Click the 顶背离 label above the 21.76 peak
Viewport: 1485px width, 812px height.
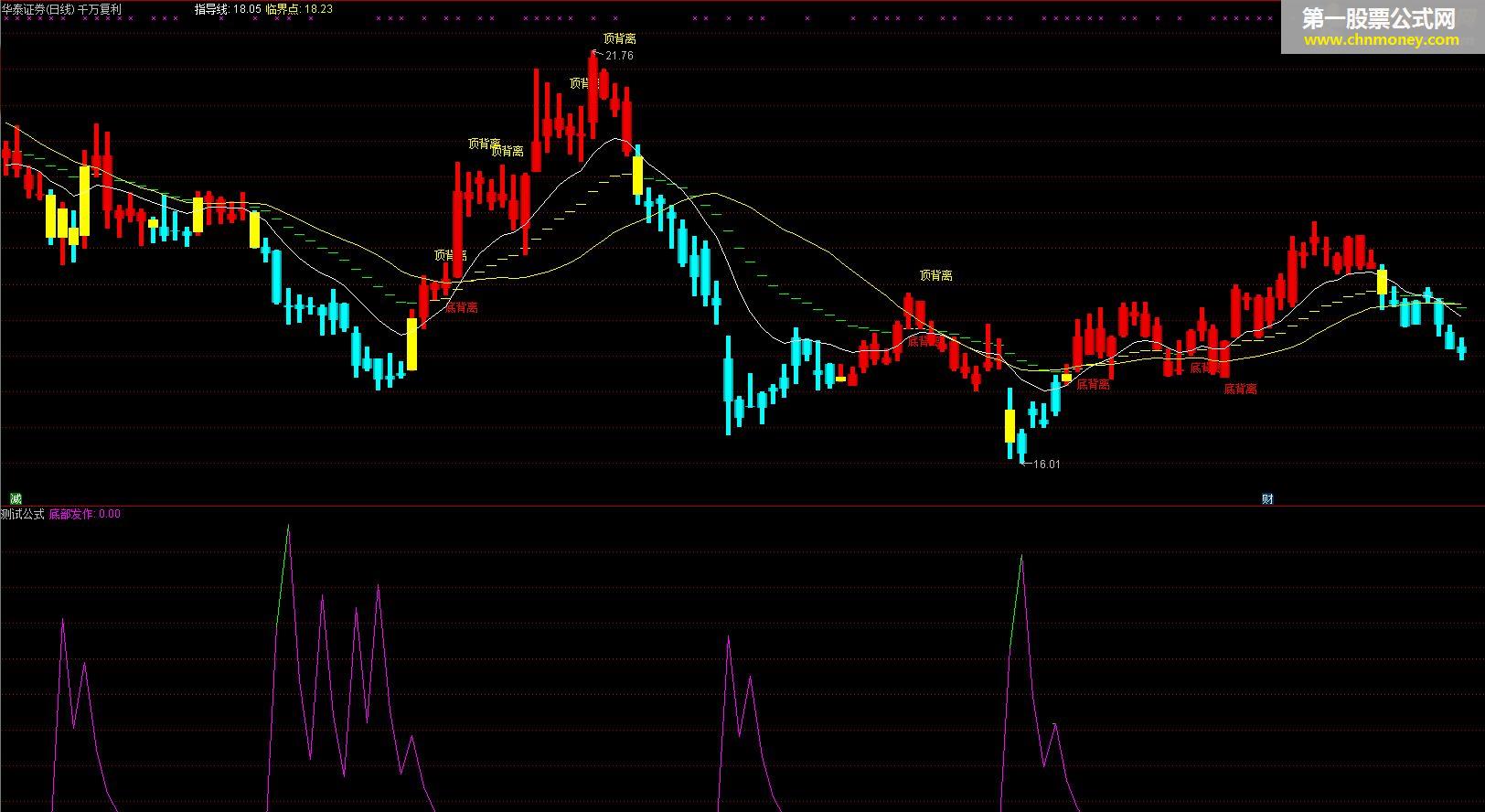coord(620,38)
